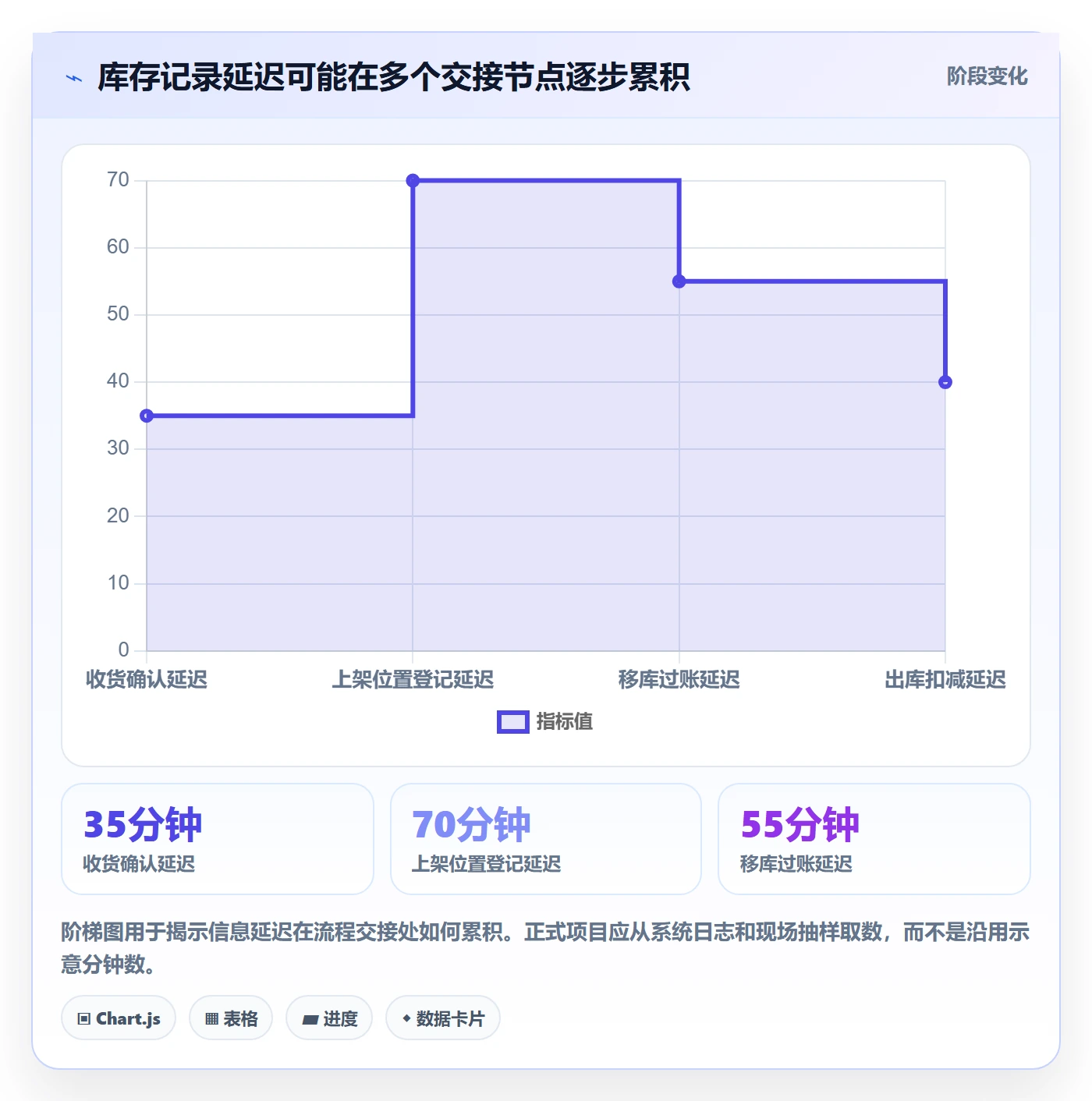Viewport: 1092px width, 1101px height.
Task: Click the grid icon in 表格 chip
Action: 211,1018
